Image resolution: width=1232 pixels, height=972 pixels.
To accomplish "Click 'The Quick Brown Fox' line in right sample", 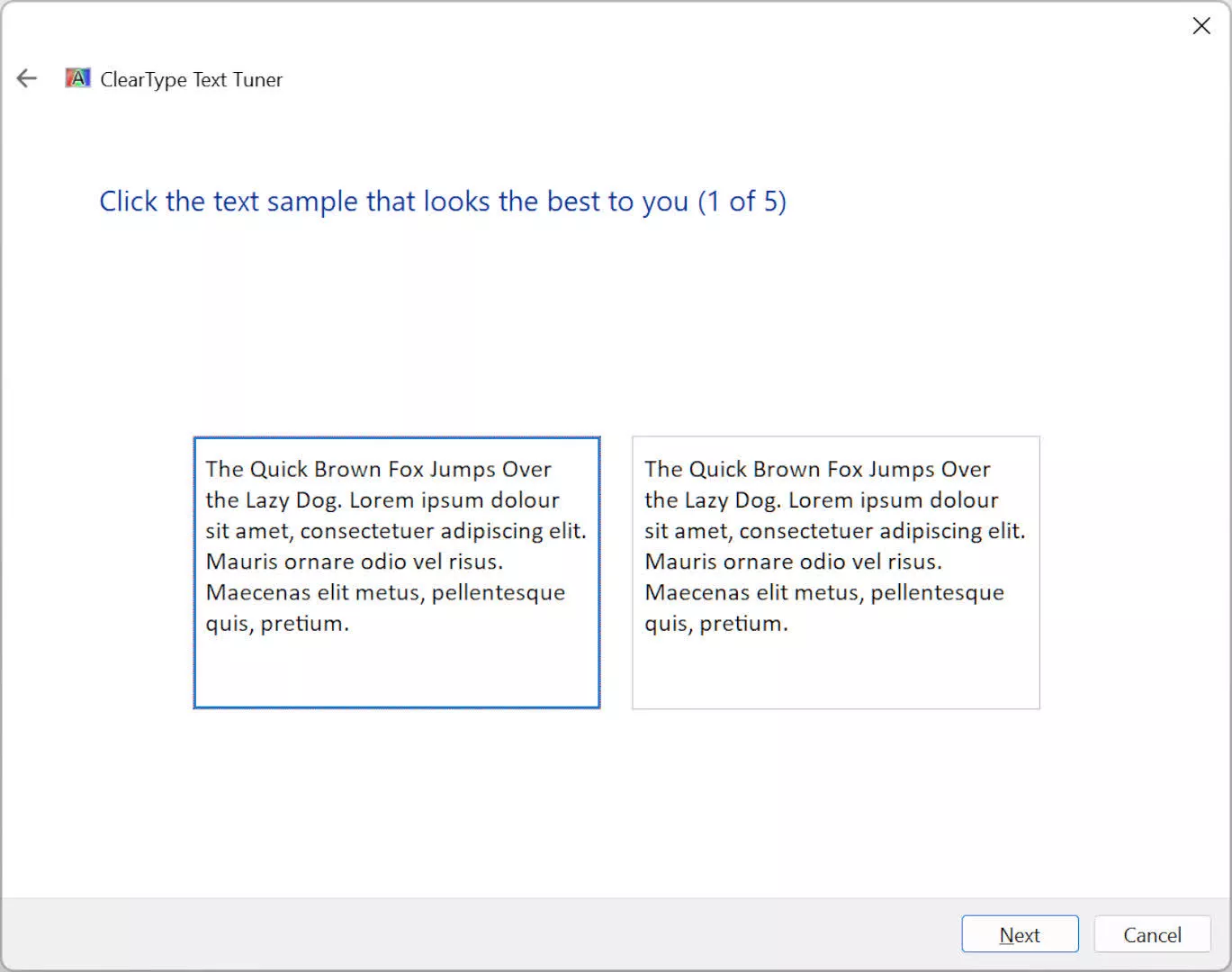I will pyautogui.click(x=817, y=469).
